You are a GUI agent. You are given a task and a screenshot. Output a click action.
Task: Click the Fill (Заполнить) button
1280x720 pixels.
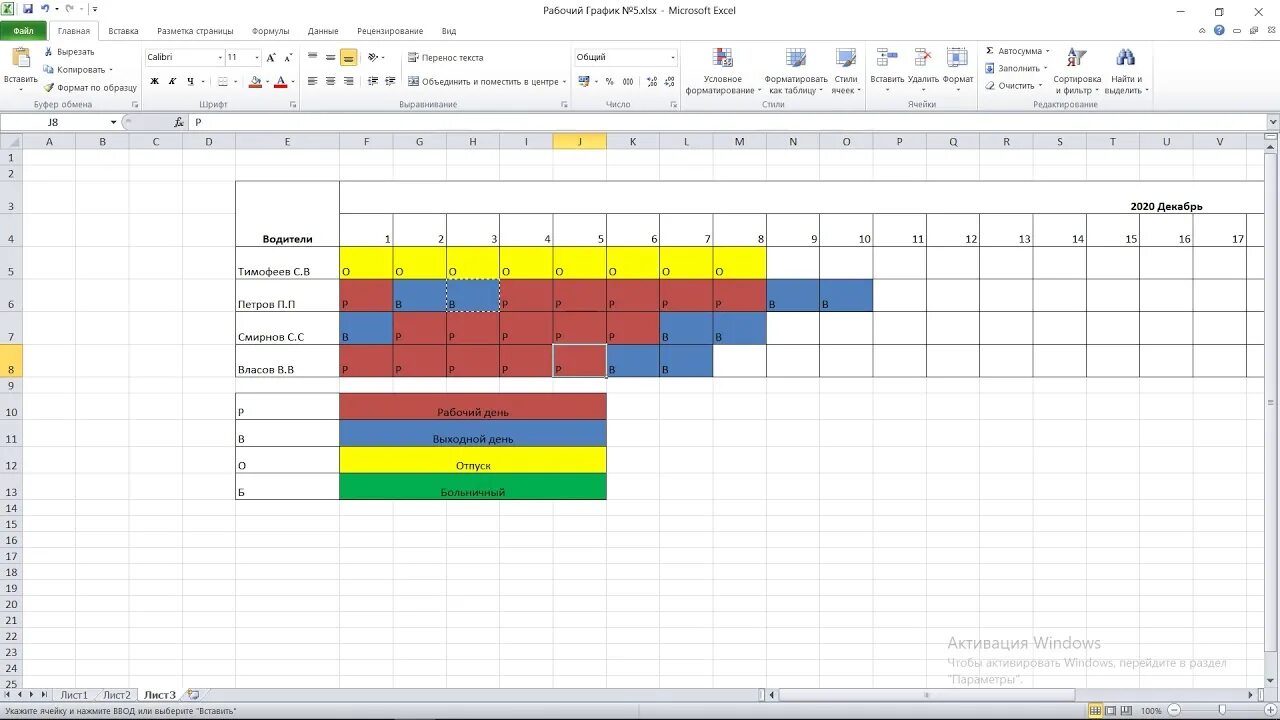click(1017, 68)
